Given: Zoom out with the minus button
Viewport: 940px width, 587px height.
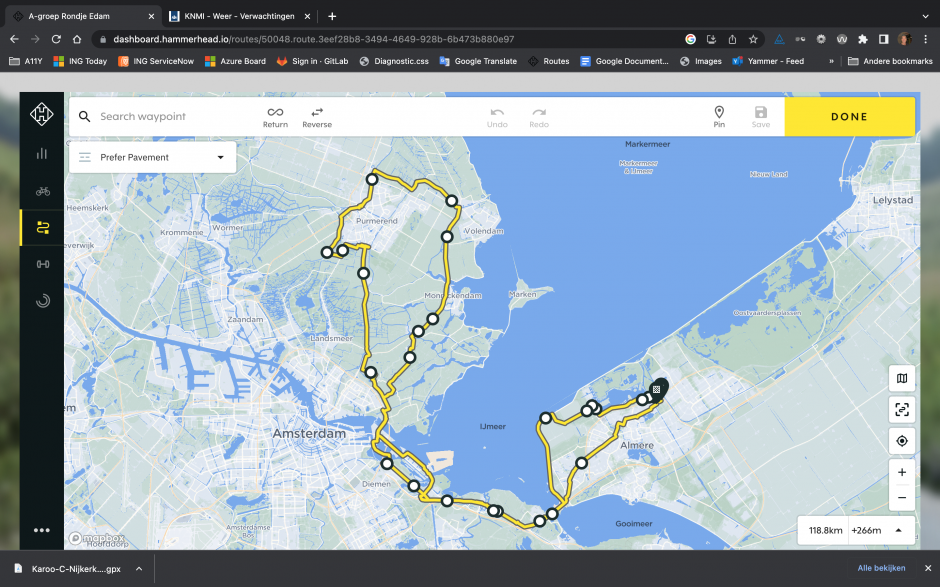Looking at the screenshot, I should (902, 498).
